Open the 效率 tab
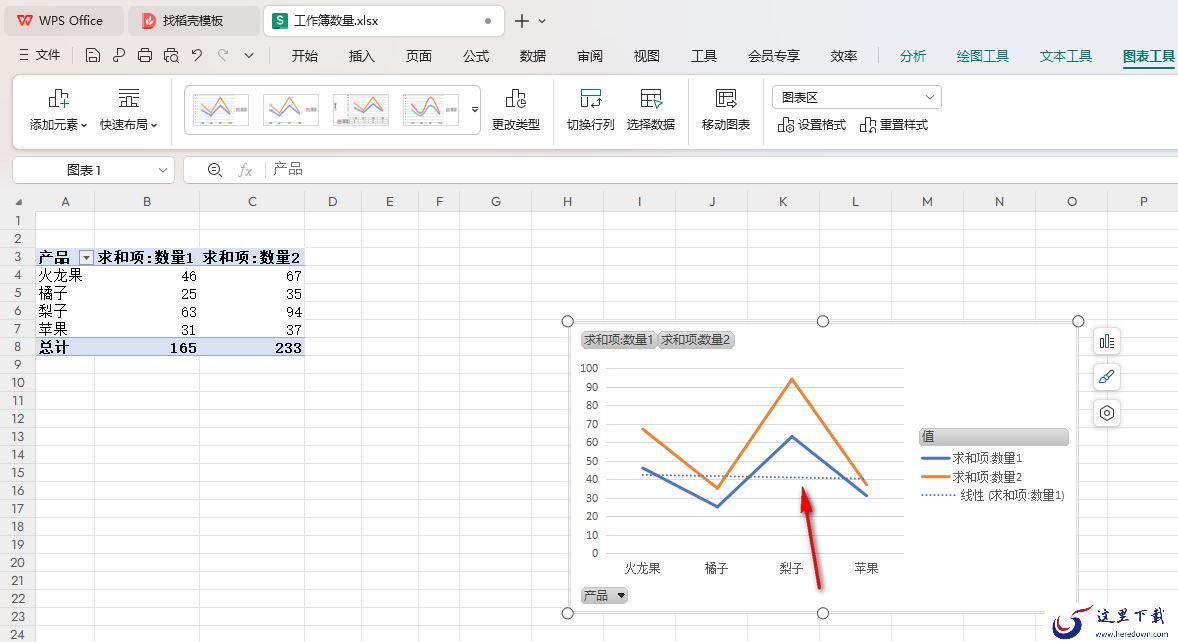This screenshot has height=642, width=1178. coord(844,56)
